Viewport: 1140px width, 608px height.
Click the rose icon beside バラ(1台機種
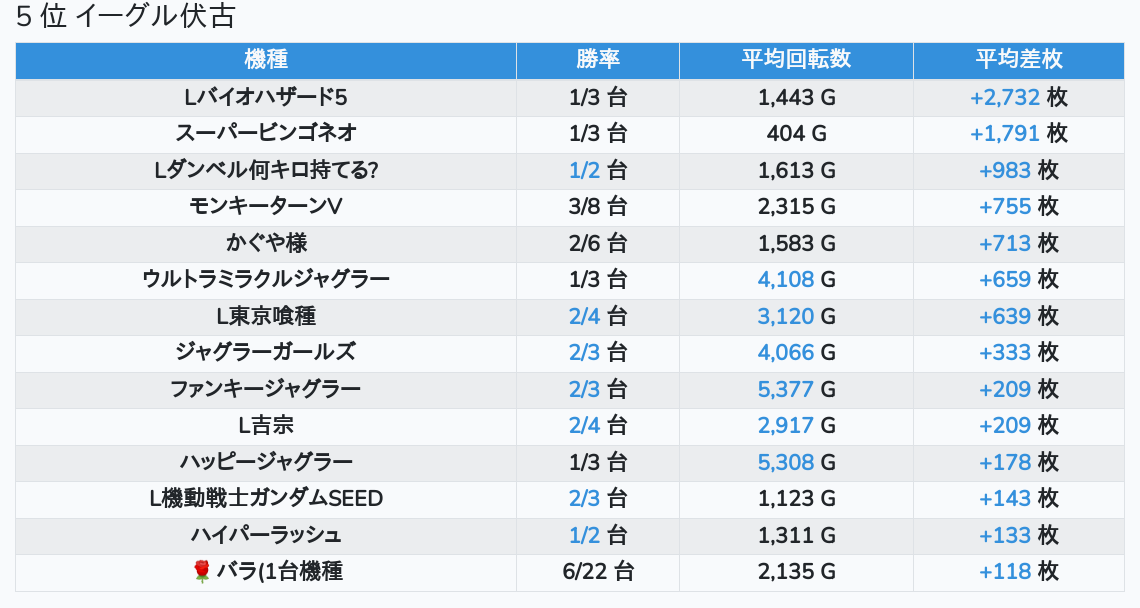(202, 572)
